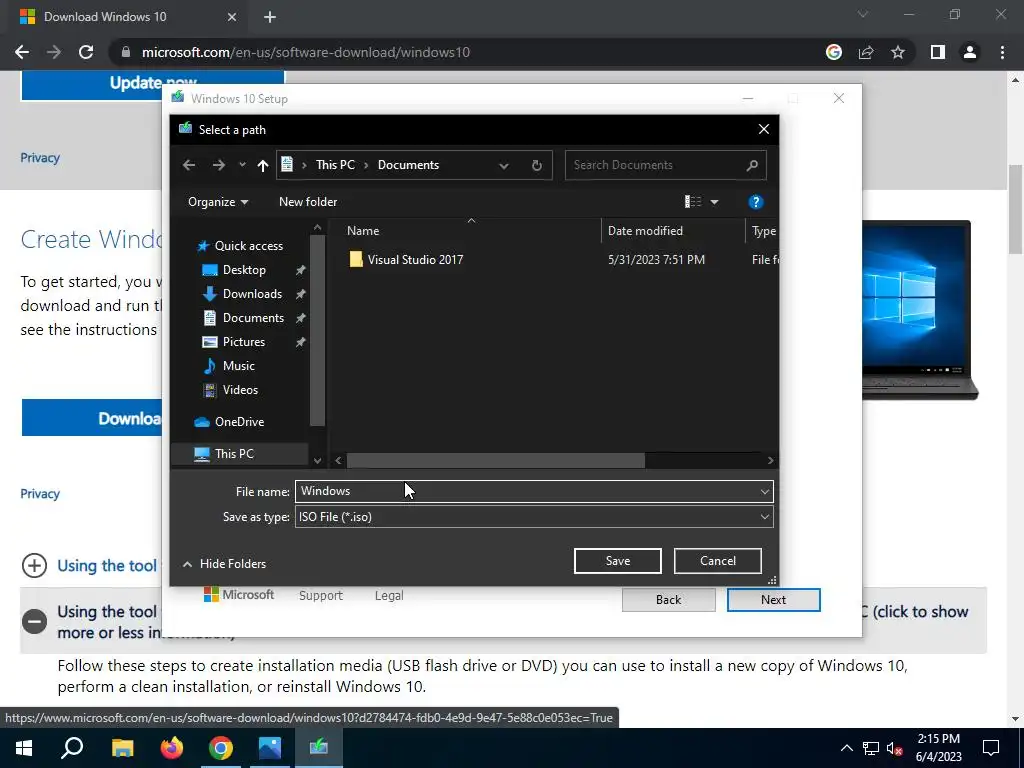Click Documents in the address breadcrumb
The image size is (1024, 768).
tap(408, 165)
